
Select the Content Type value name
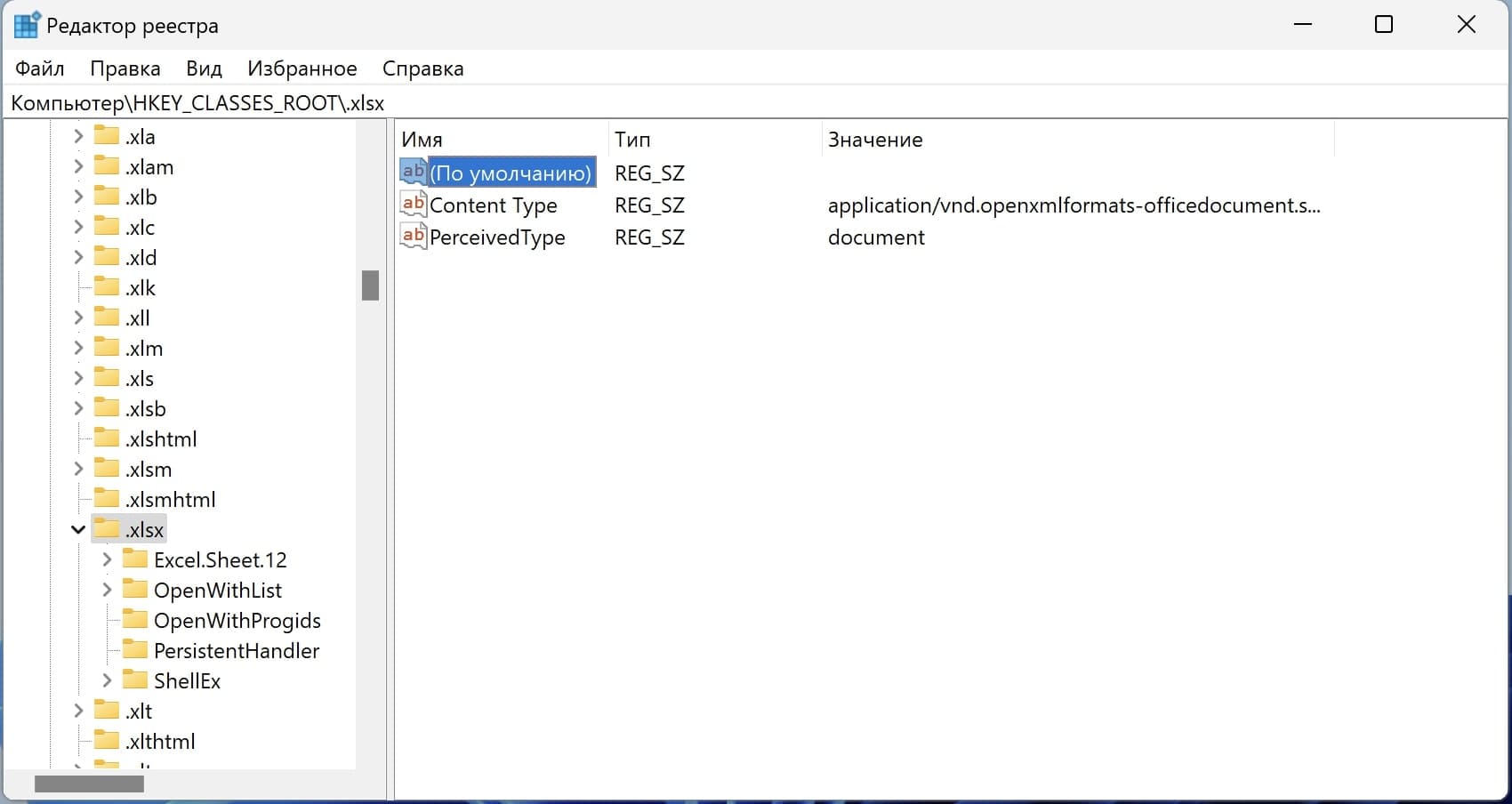[494, 205]
